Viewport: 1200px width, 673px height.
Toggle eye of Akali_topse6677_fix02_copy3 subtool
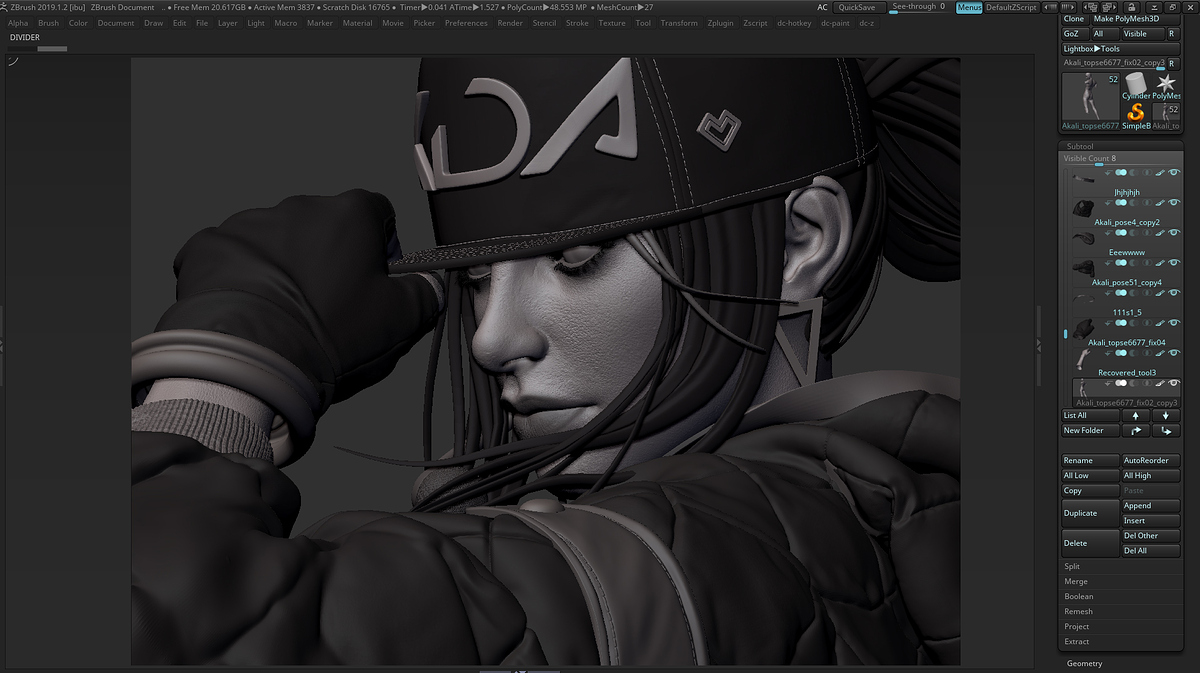[1174, 383]
